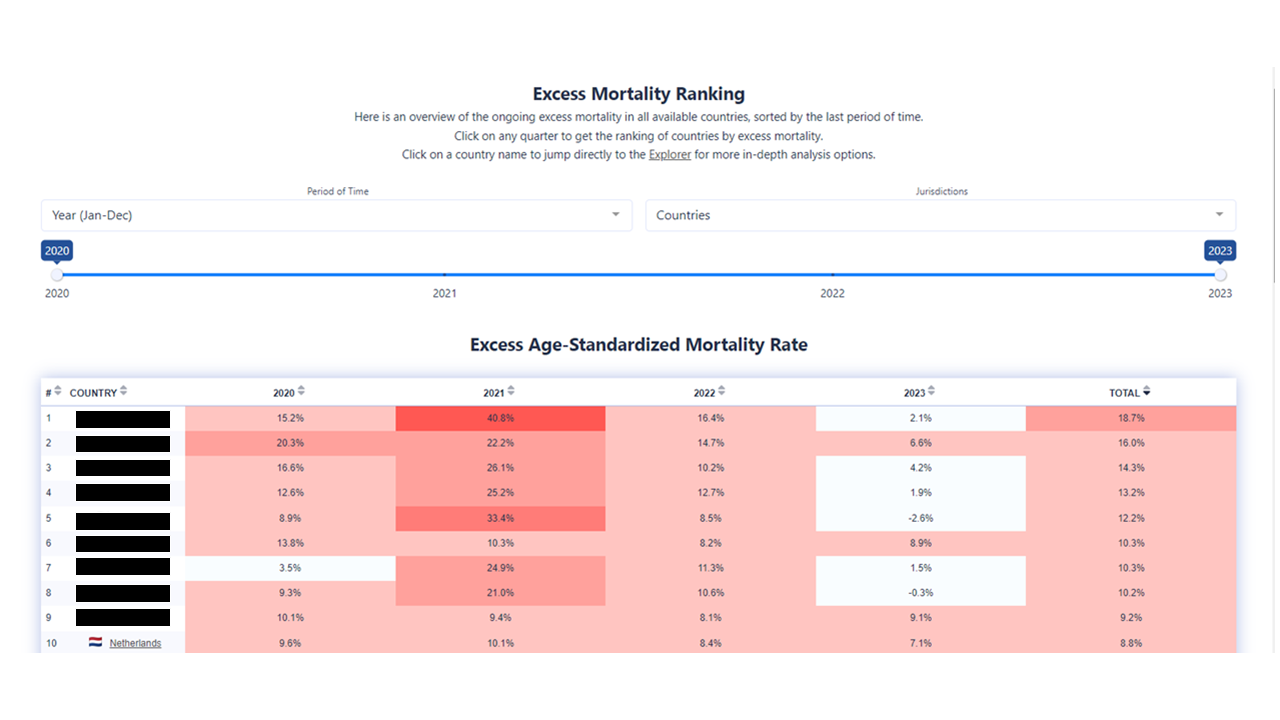Click the Netherlands flag icon
The image size is (1280, 720).
[x=95, y=643]
